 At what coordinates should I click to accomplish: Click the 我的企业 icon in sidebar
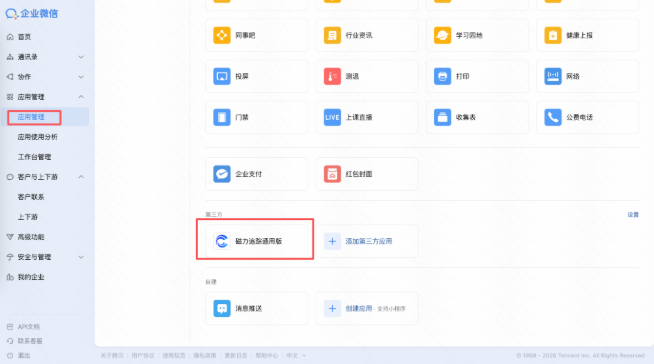point(10,277)
